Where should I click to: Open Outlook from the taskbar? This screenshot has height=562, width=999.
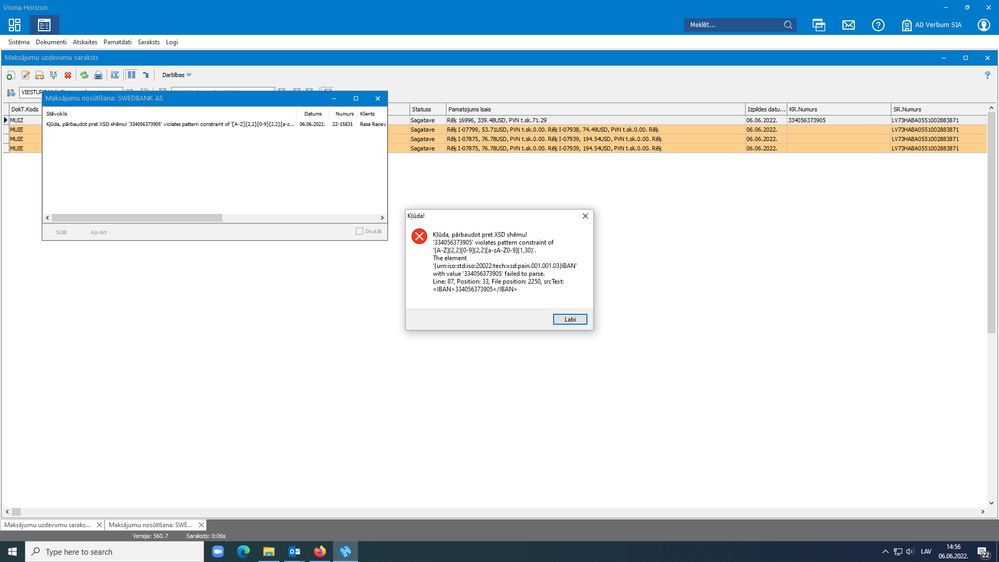click(x=294, y=552)
